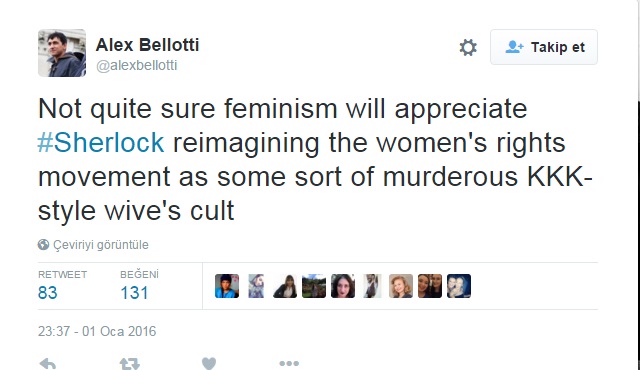Click the @alexbellotti handle
This screenshot has height=370, width=640.
[x=136, y=65]
